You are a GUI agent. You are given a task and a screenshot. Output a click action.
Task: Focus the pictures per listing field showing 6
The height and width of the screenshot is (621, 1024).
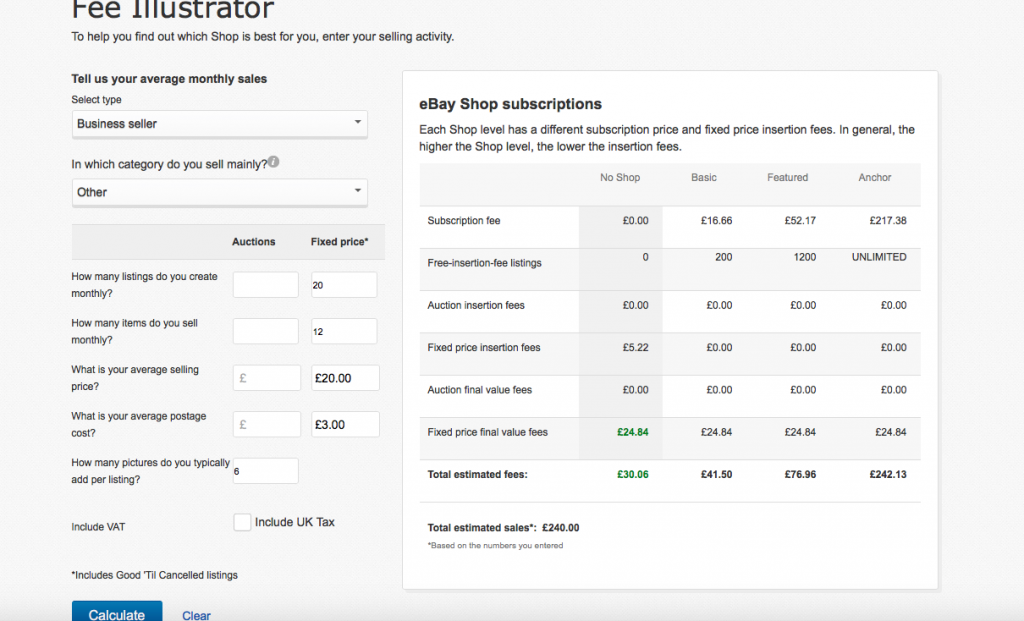(266, 471)
